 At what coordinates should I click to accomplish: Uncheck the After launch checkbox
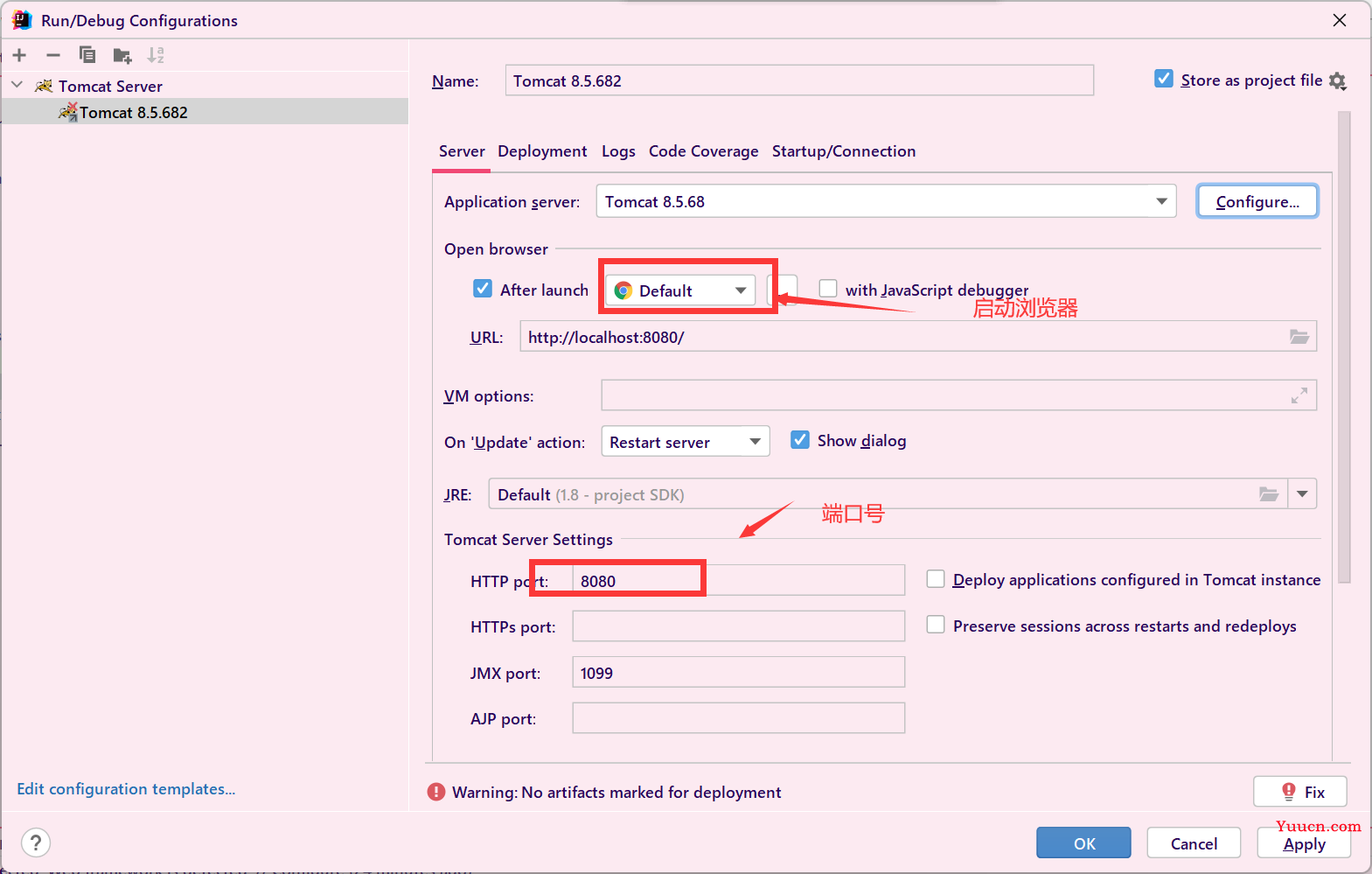coord(483,289)
